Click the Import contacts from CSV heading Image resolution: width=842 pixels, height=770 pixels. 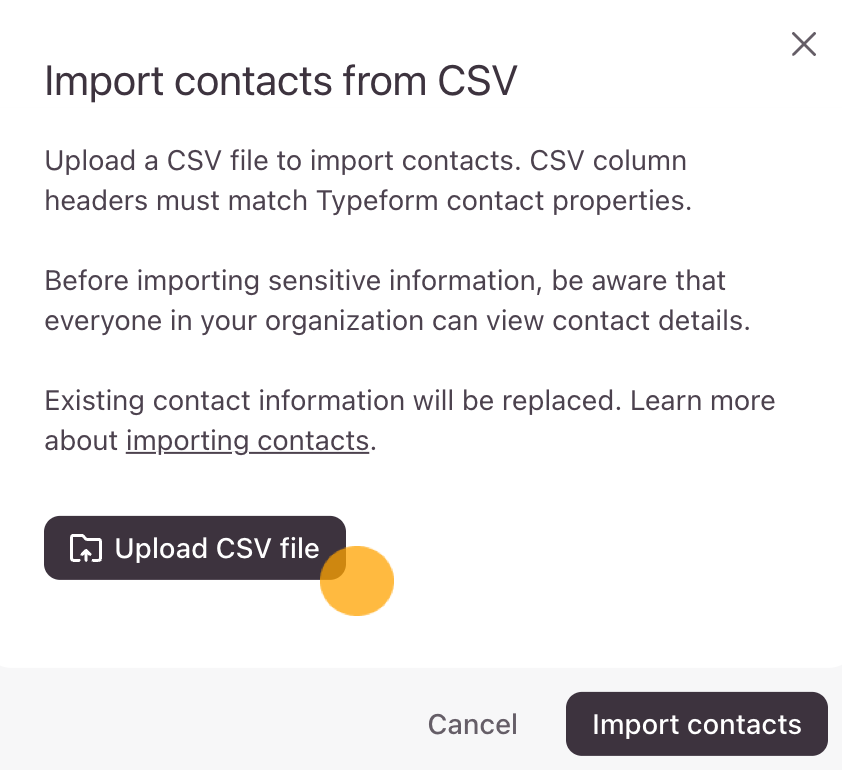tap(280, 81)
